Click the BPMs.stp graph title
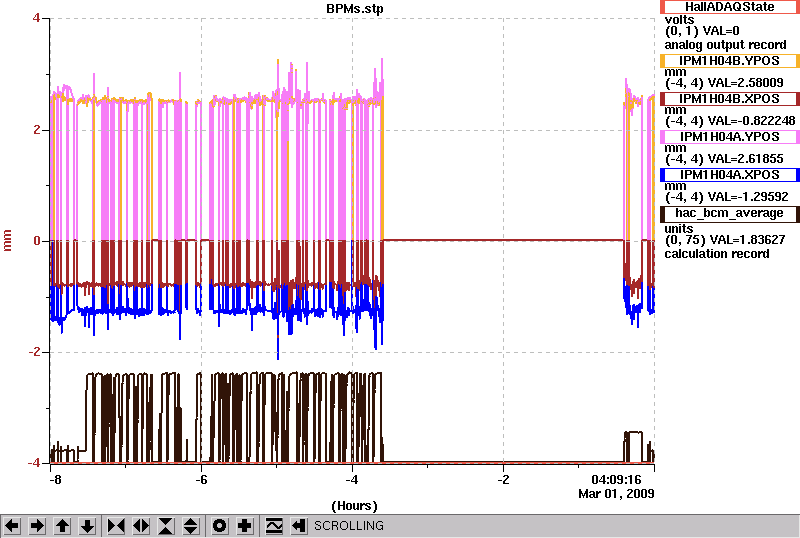The image size is (800, 538). (355, 9)
